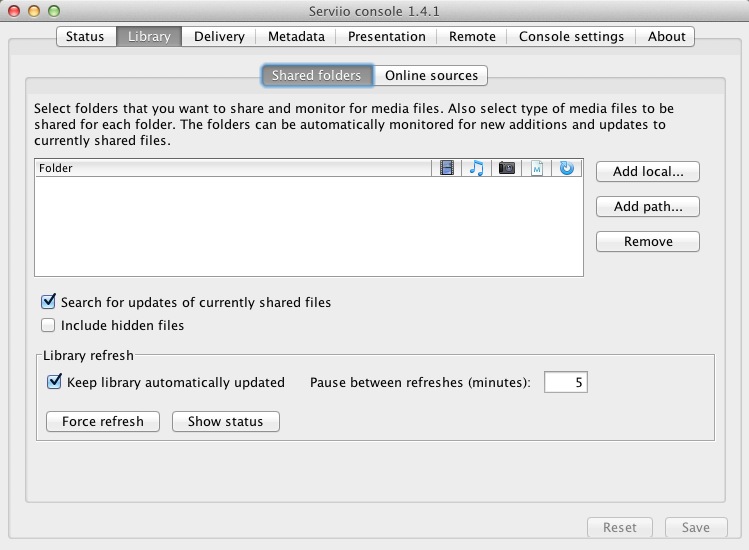Select the Remote tab
749x550 pixels.
pyautogui.click(x=472, y=36)
